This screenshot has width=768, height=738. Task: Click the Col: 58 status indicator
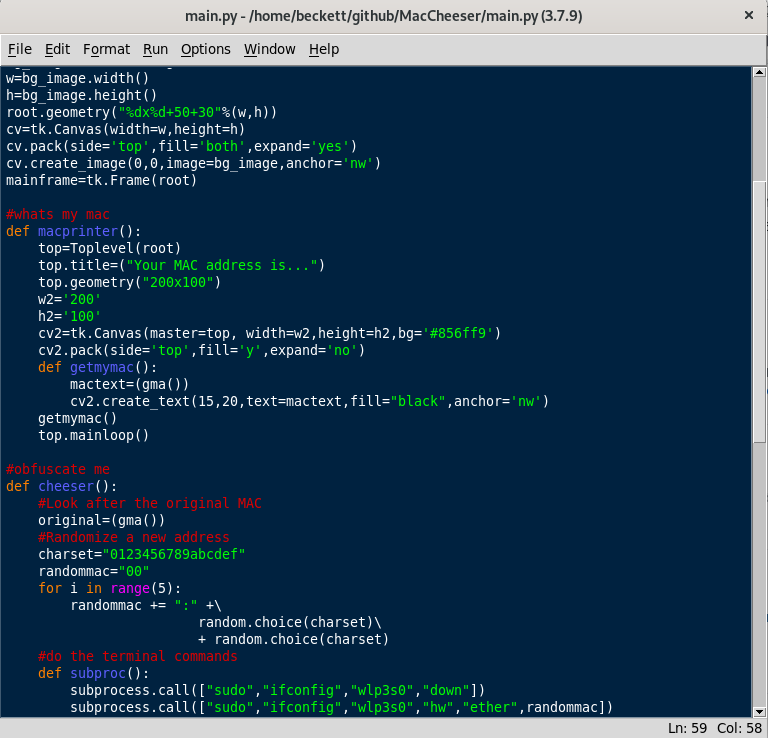[x=740, y=728]
